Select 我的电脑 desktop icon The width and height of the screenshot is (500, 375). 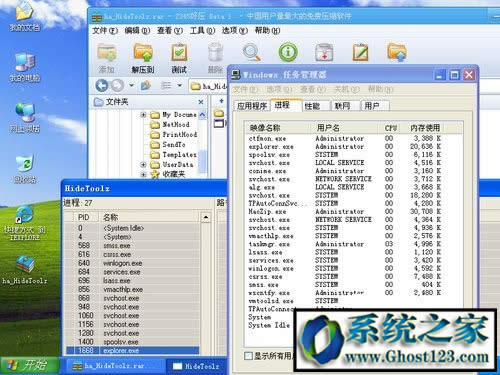tap(24, 68)
